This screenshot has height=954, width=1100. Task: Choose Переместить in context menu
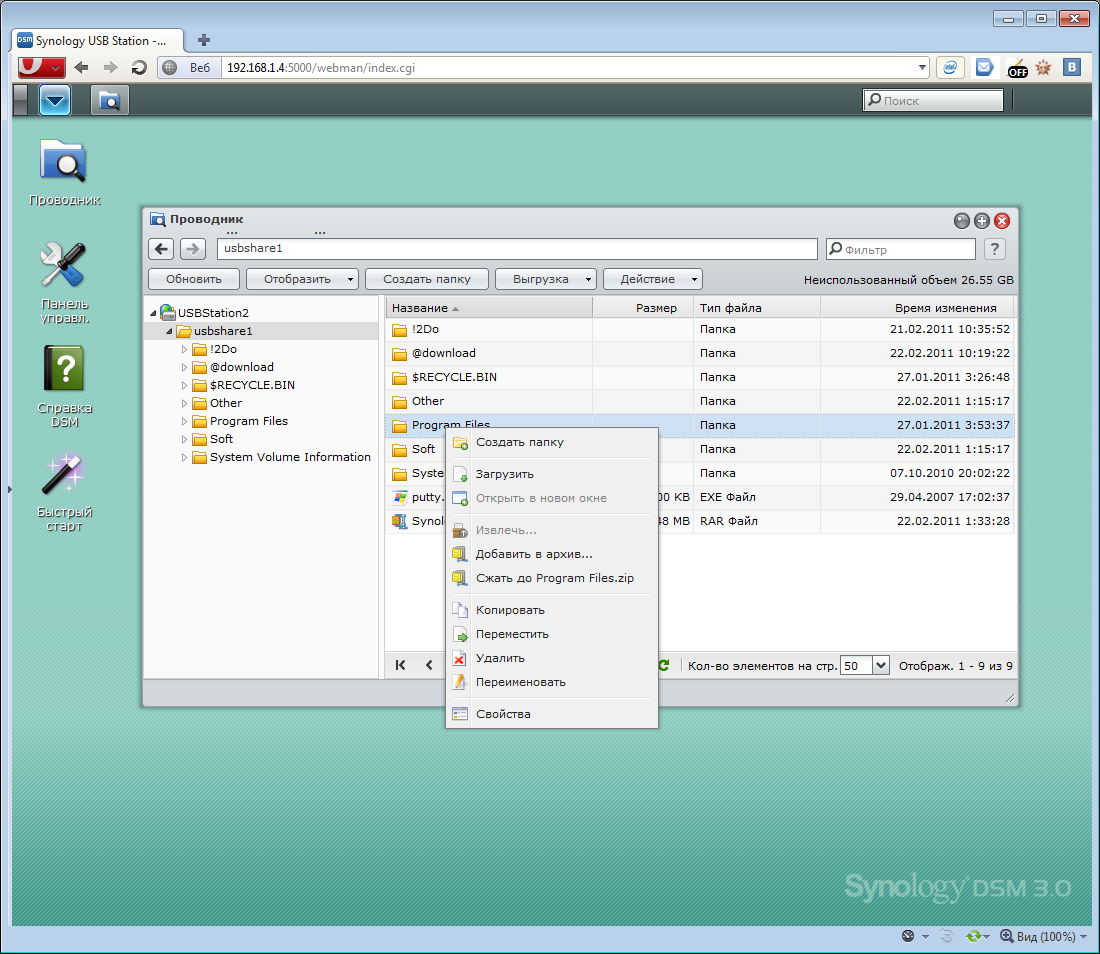[551, 634]
